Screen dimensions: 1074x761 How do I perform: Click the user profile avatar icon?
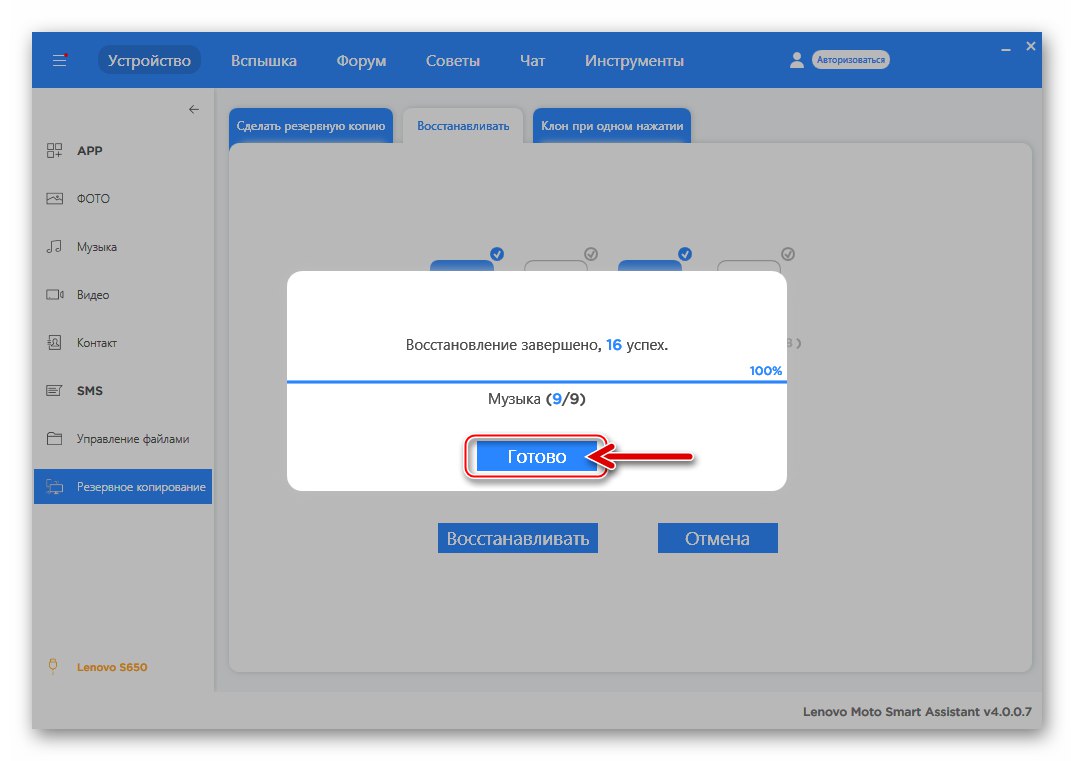(797, 60)
